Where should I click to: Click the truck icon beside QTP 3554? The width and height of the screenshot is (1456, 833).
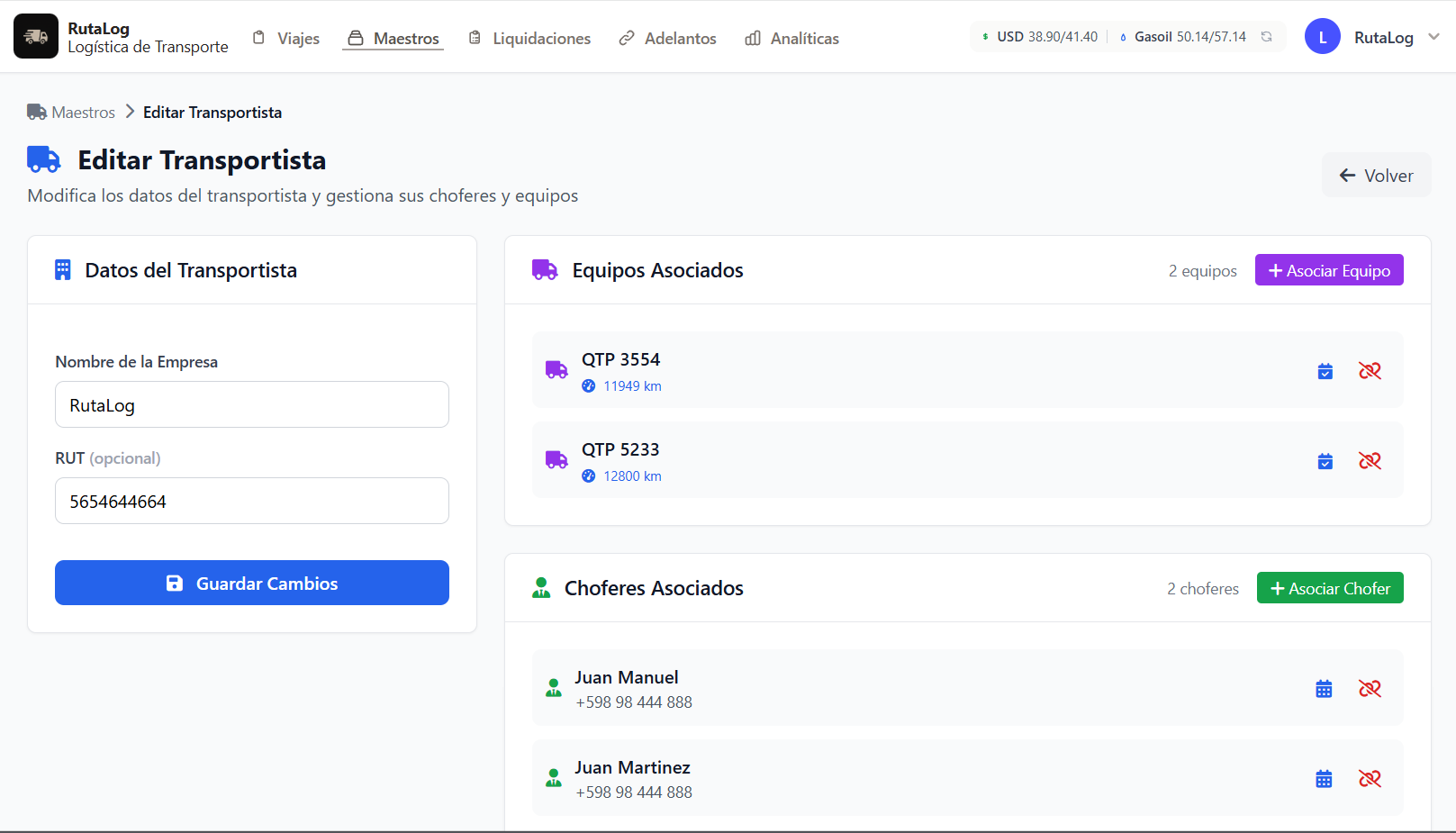(556, 370)
